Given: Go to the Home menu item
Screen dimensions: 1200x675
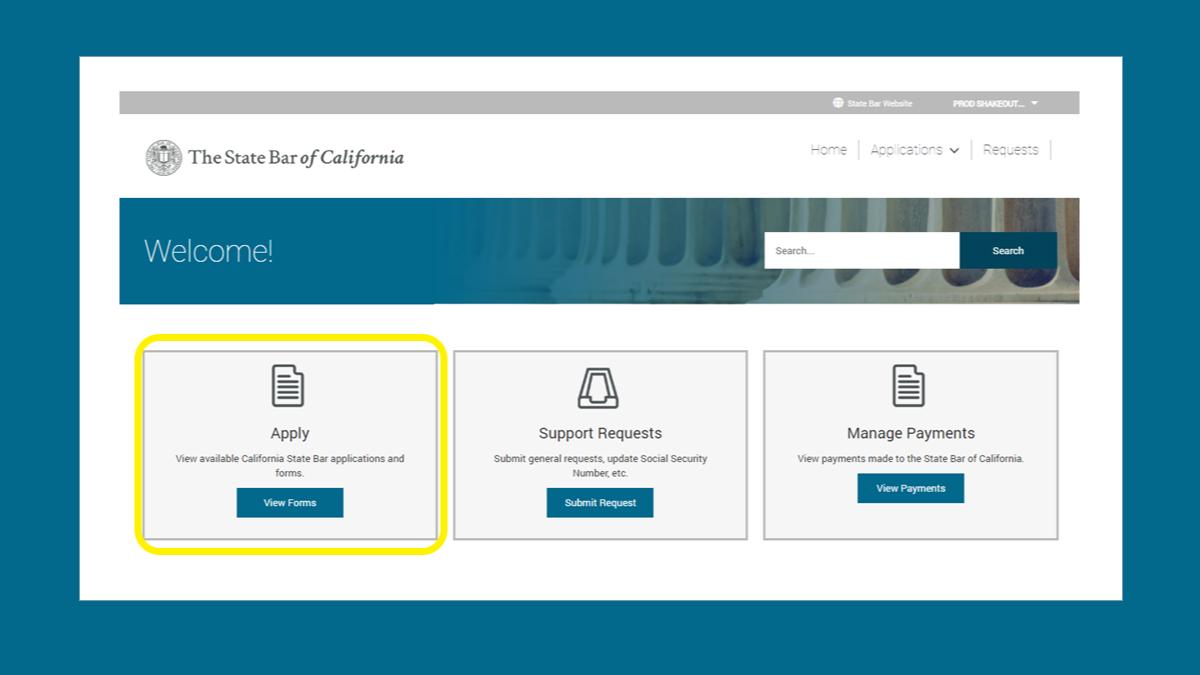Looking at the screenshot, I should coord(828,150).
